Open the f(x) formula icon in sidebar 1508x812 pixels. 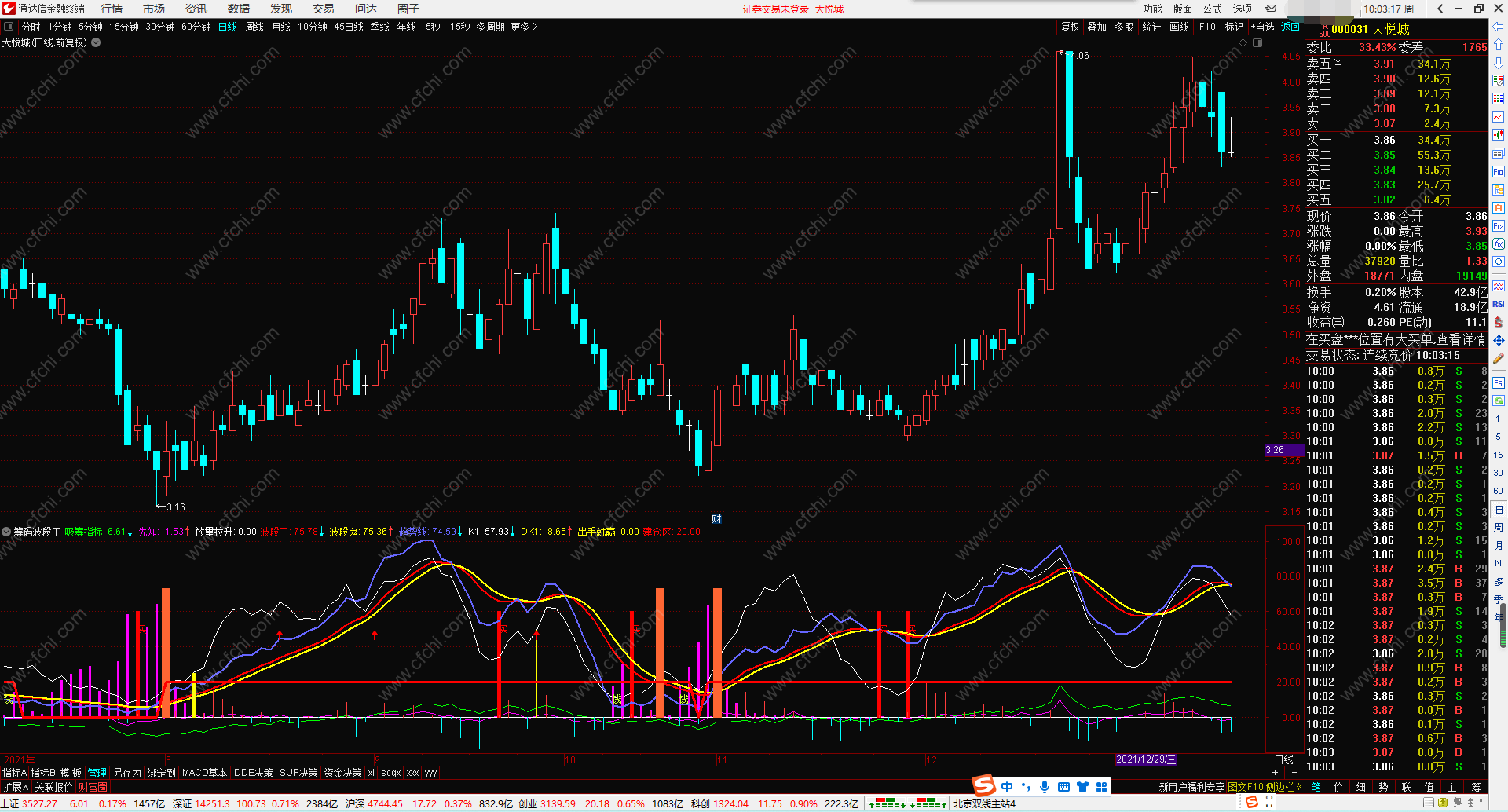click(1499, 244)
